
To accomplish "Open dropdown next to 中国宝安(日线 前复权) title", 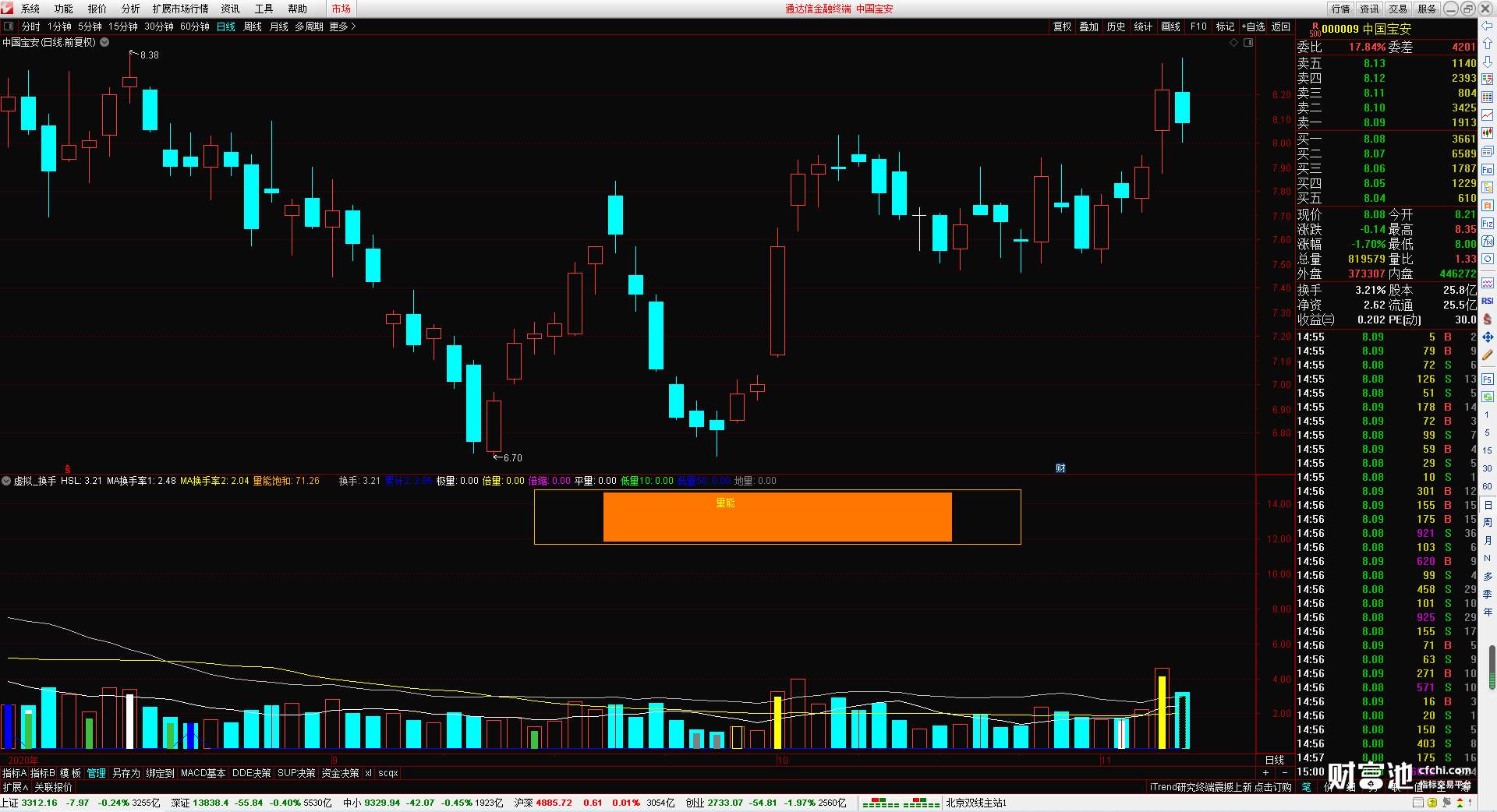I will 104,43.
